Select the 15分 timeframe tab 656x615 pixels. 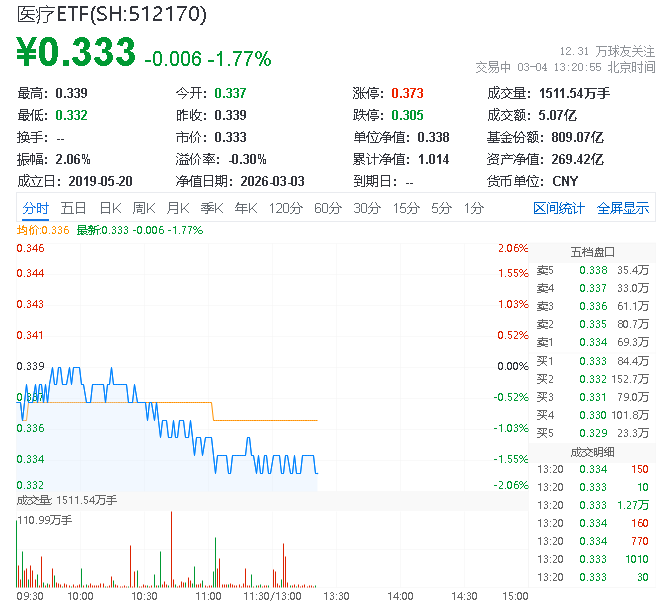(405, 208)
